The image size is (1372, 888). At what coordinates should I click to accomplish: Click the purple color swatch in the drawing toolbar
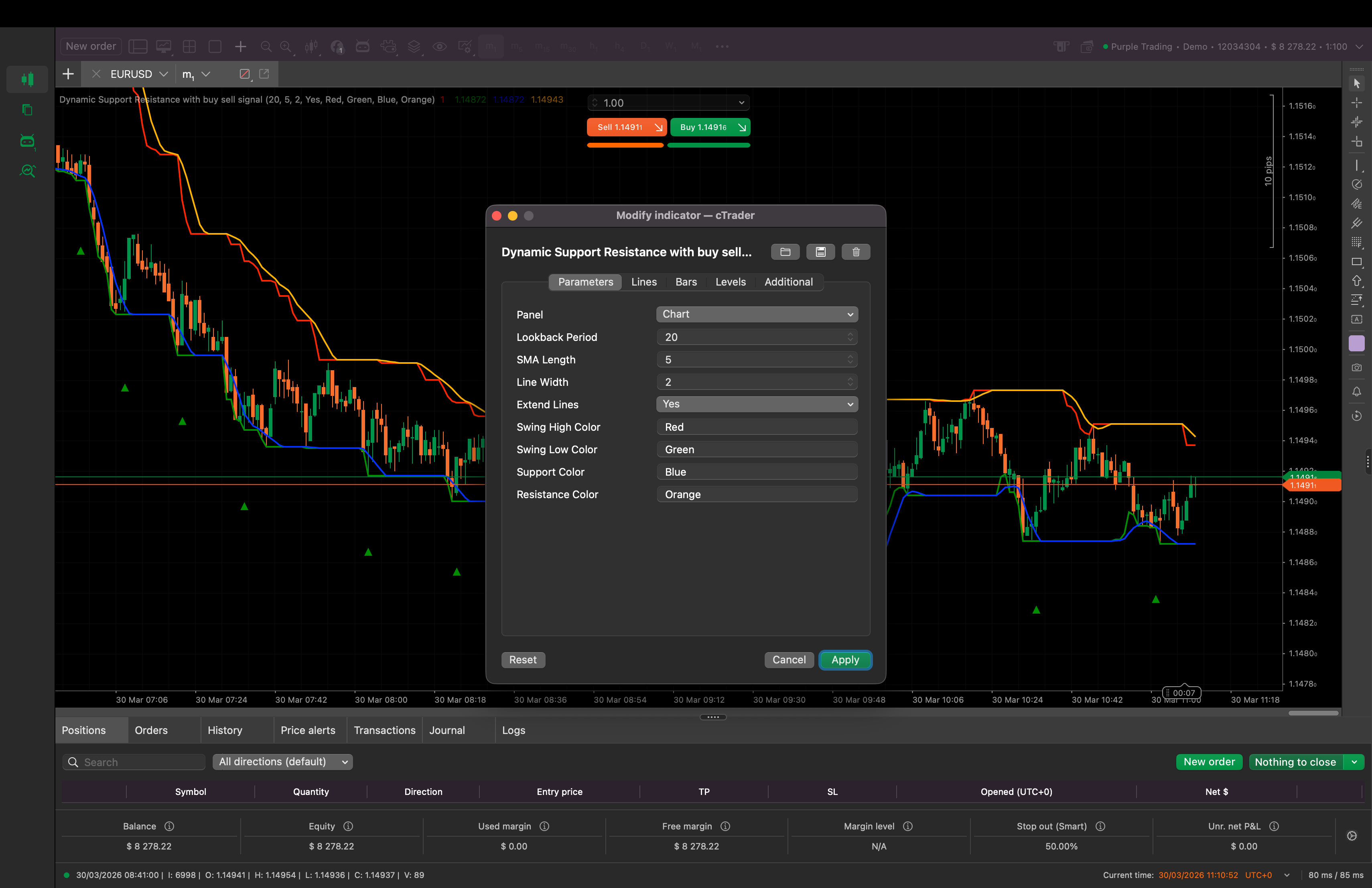point(1357,343)
